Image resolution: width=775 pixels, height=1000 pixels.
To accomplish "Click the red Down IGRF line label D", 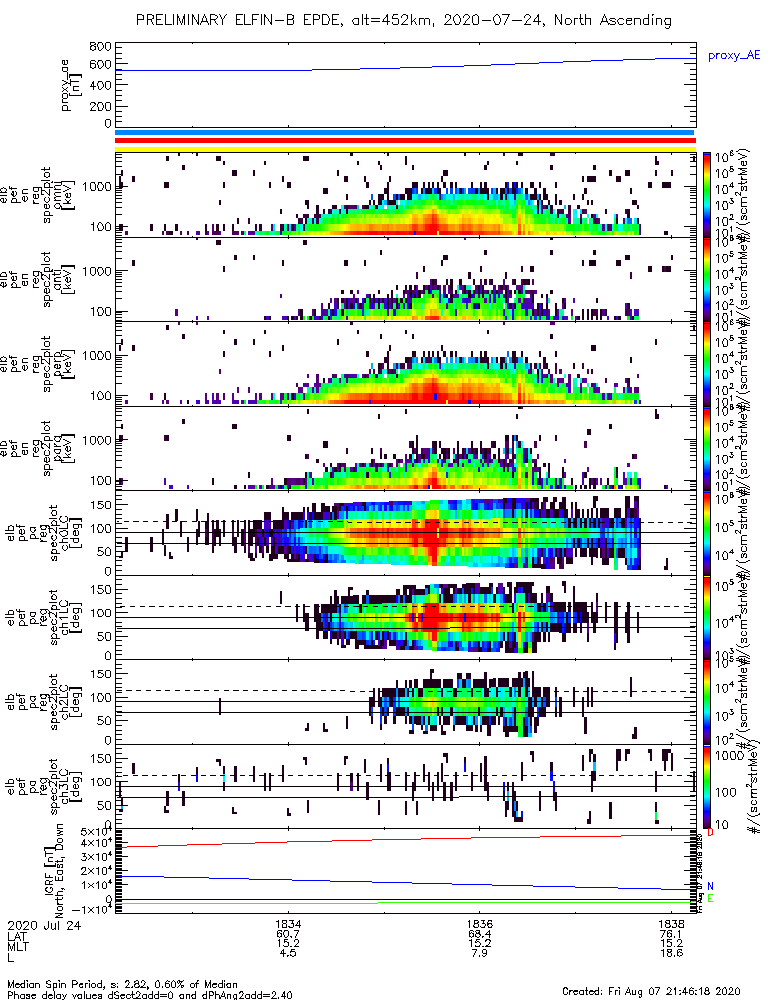I will tap(710, 832).
